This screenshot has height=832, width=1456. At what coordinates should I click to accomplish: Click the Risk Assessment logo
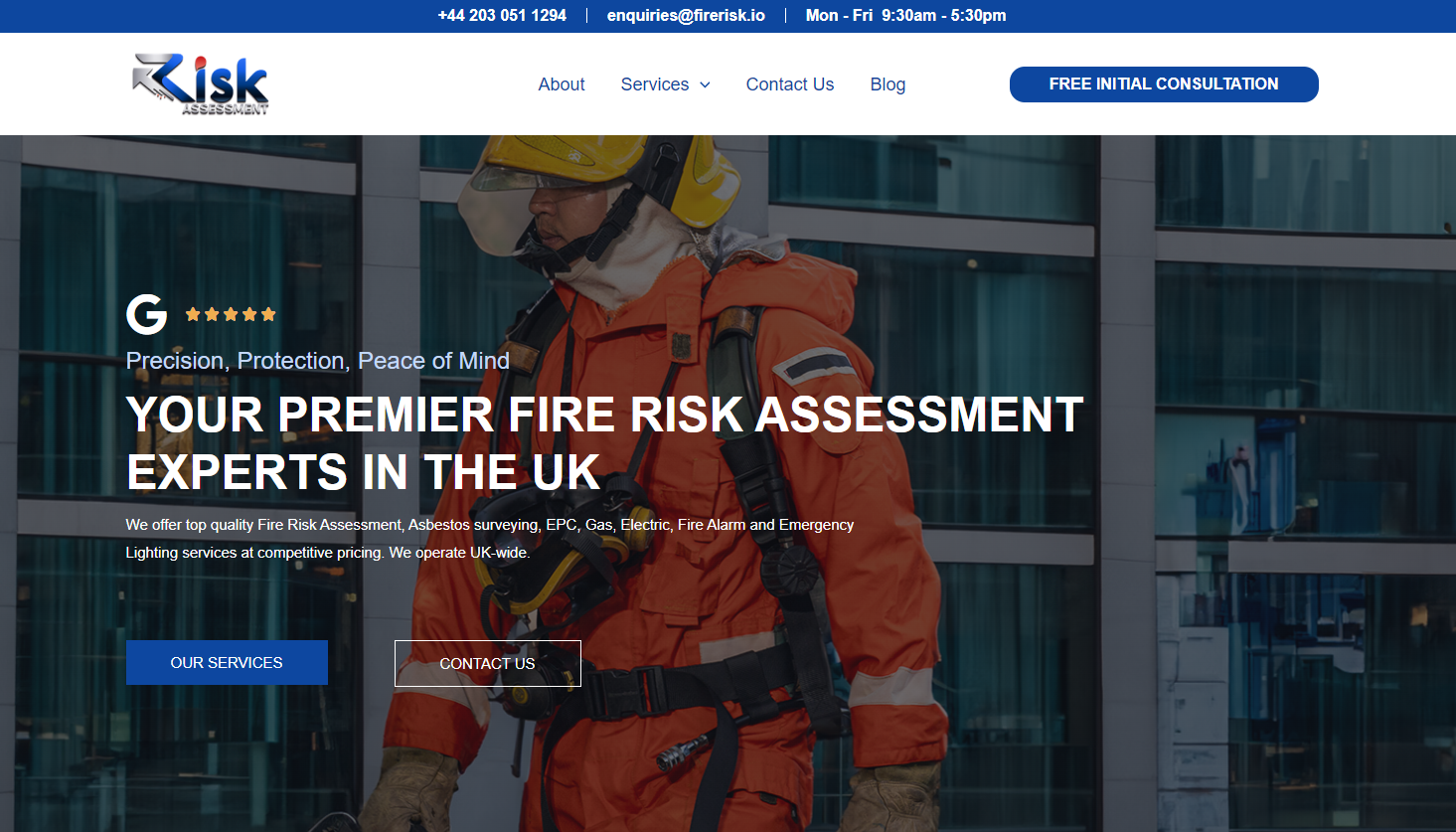point(201,84)
